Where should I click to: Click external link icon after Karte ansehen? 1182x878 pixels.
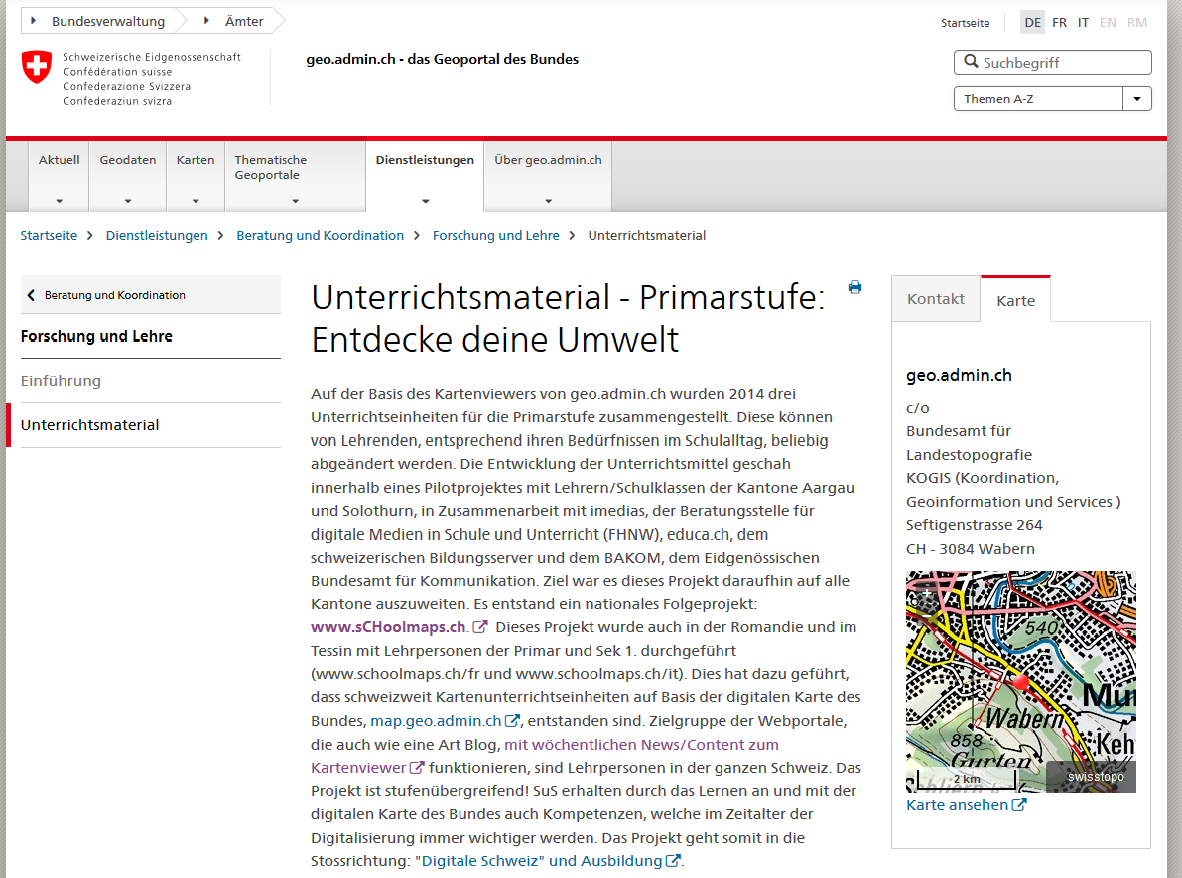1019,805
